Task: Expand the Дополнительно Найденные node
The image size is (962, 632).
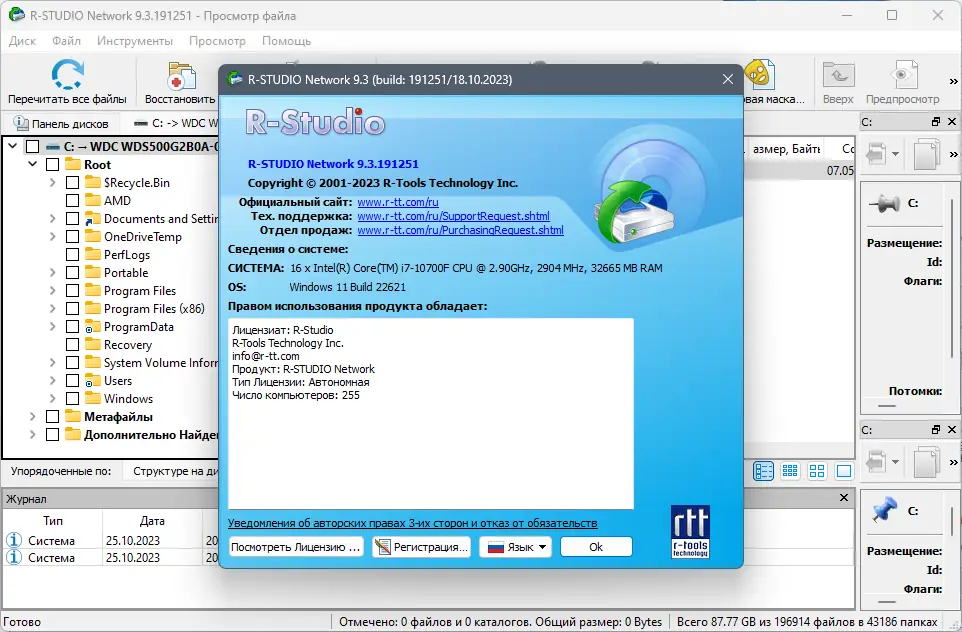Action: [33, 434]
